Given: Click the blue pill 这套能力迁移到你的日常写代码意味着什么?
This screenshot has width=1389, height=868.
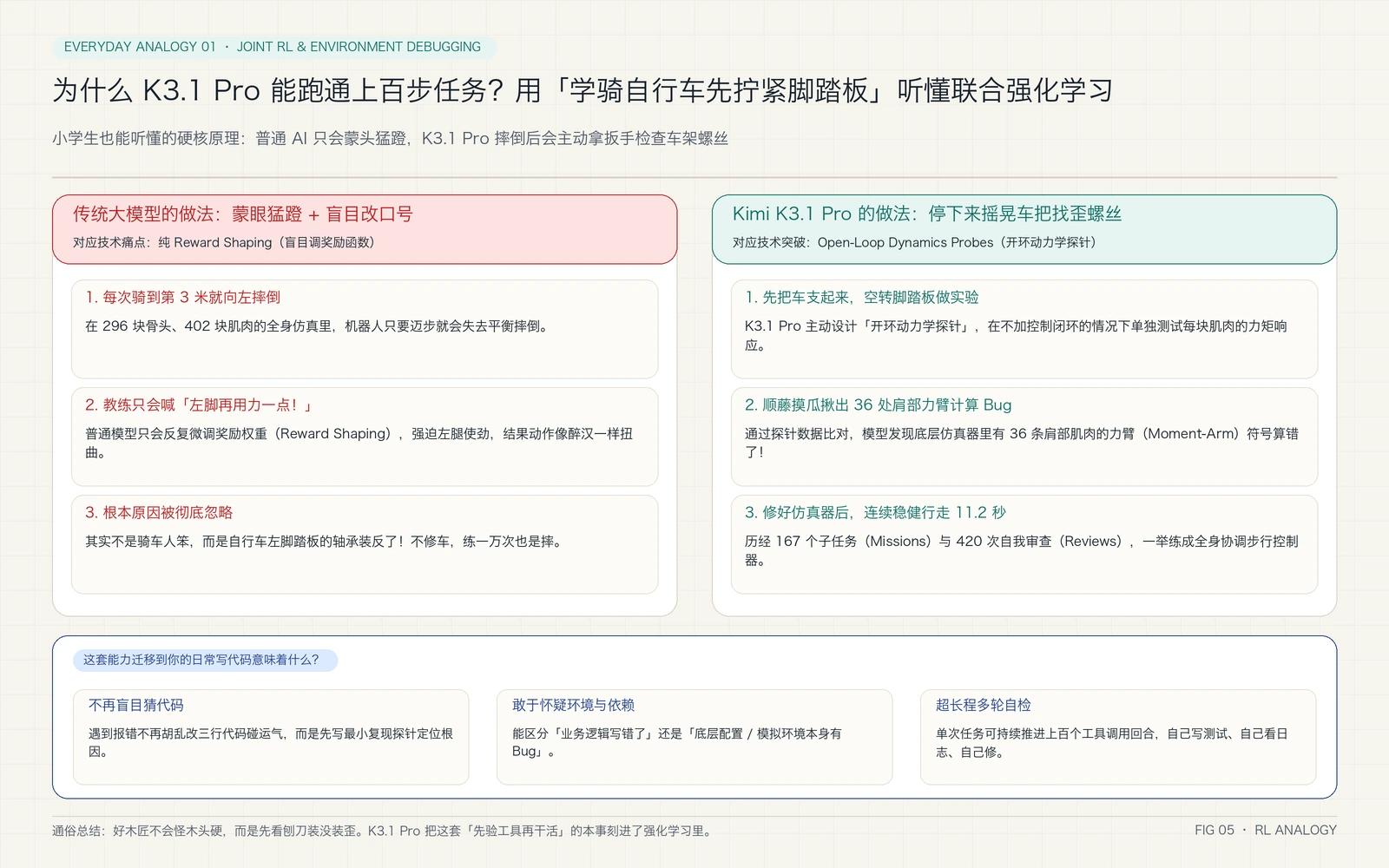Looking at the screenshot, I should pos(205,661).
